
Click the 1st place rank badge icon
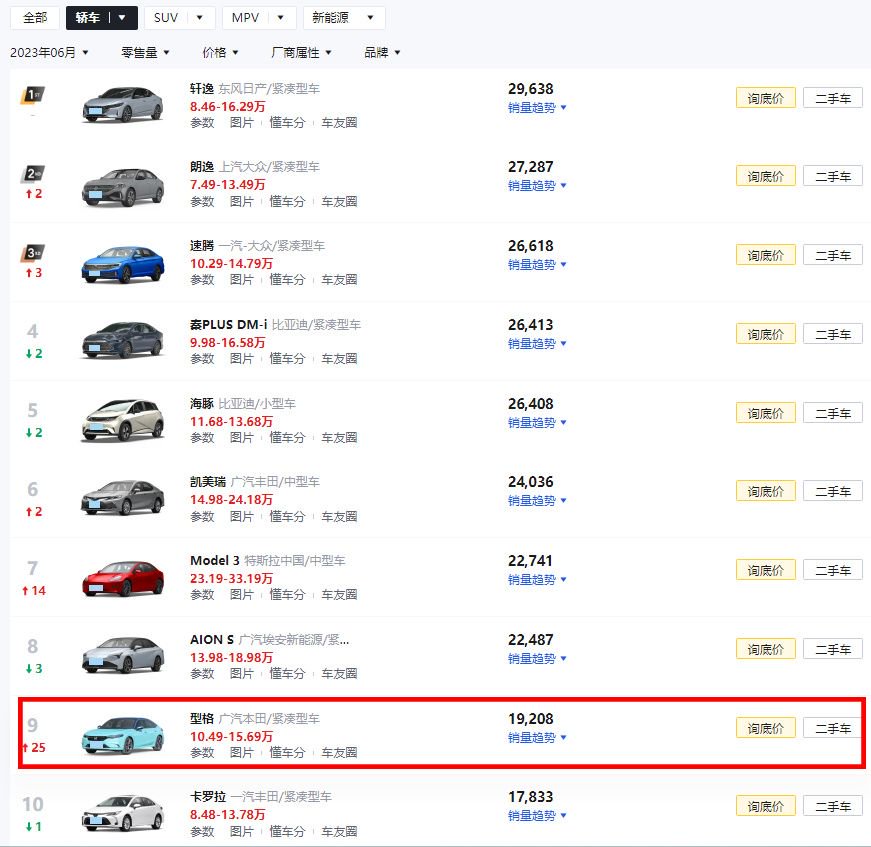point(33,95)
